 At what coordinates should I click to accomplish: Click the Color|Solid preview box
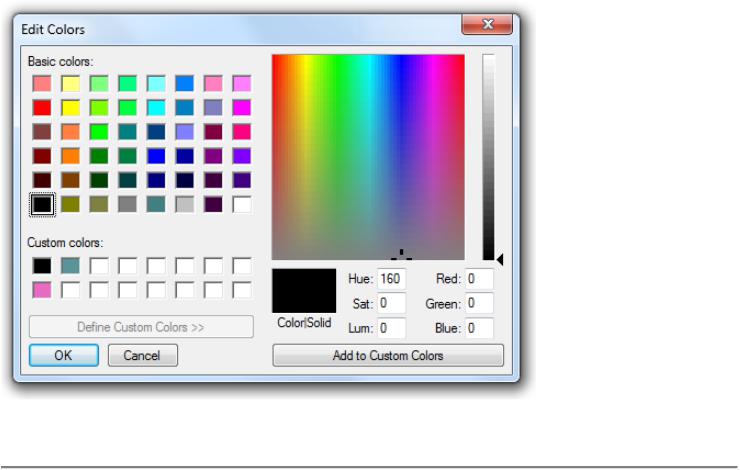[x=304, y=291]
